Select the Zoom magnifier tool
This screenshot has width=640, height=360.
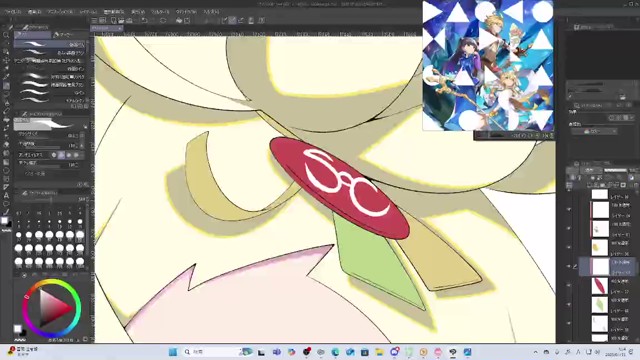click(6, 35)
